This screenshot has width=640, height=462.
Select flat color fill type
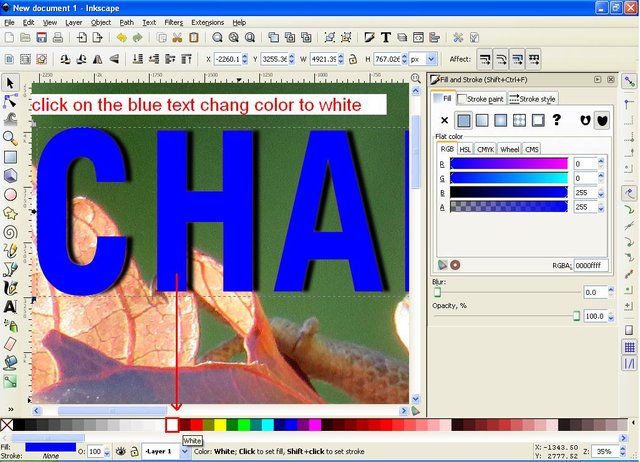click(x=463, y=120)
